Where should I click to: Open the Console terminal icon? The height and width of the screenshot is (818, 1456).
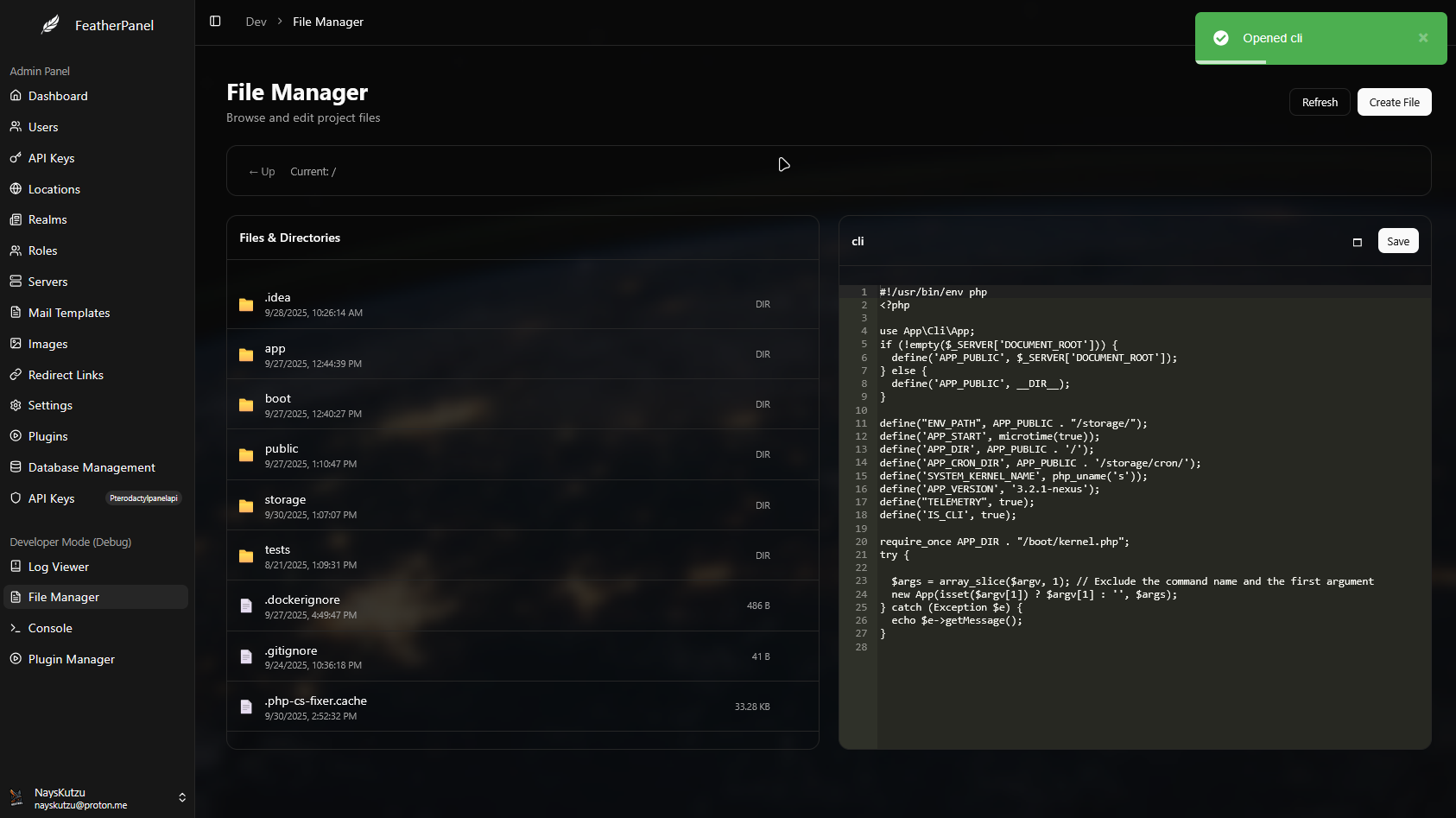pyautogui.click(x=16, y=628)
